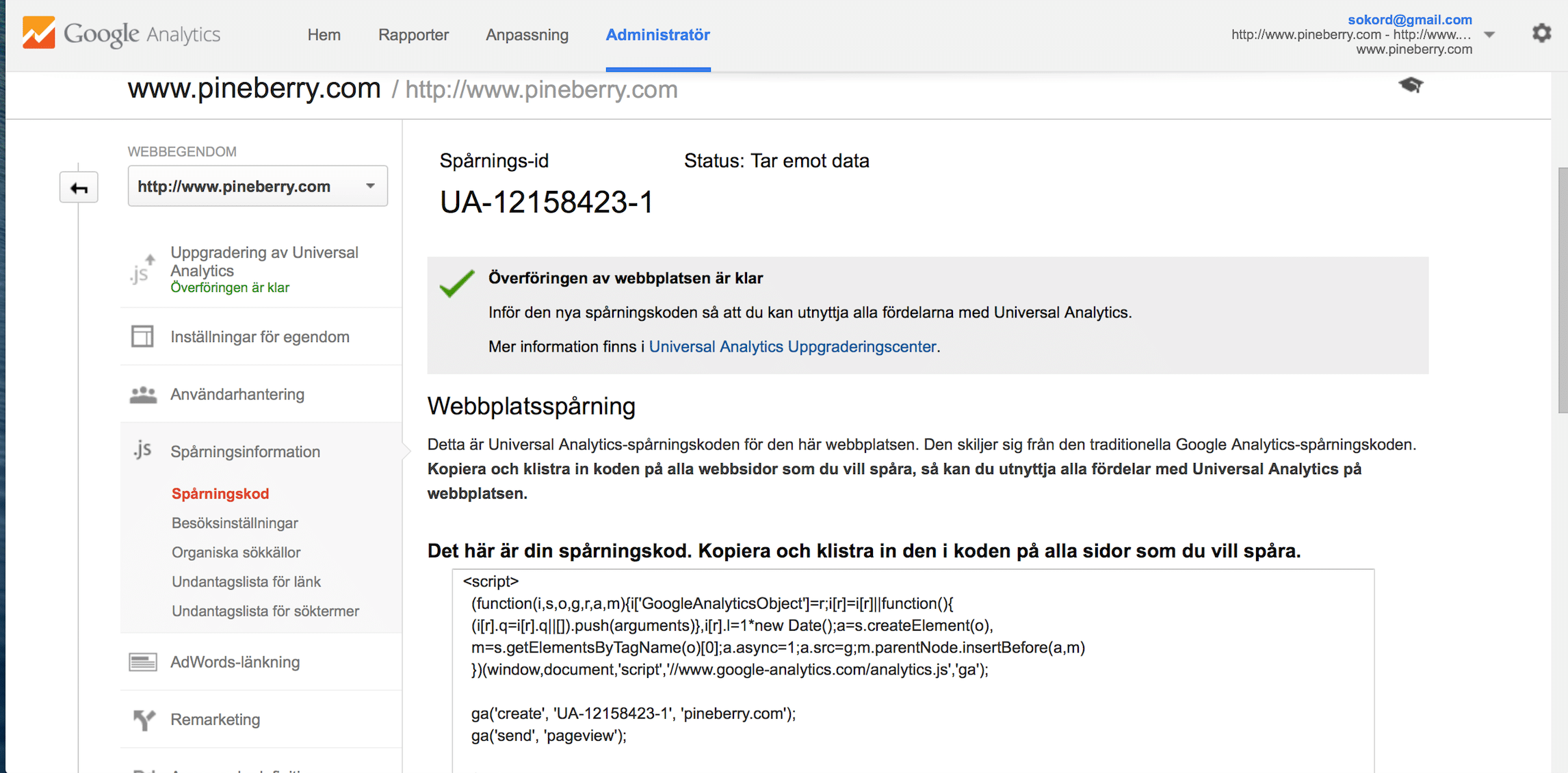Image resolution: width=1568 pixels, height=773 pixels.
Task: Follow Universal Analytics Uppgraderingscenter link
Action: point(792,347)
